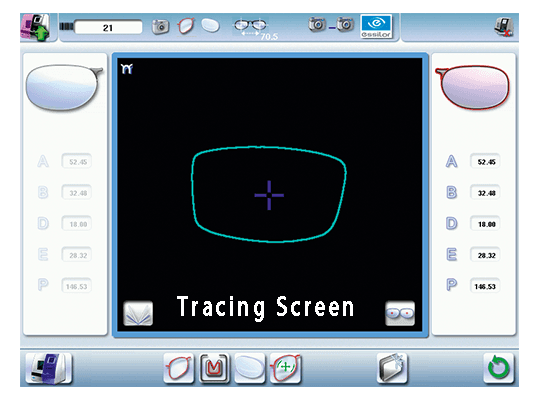Select the right panel P value 146.53
Image resolution: width=540 pixels, height=400 pixels.
pos(485,286)
